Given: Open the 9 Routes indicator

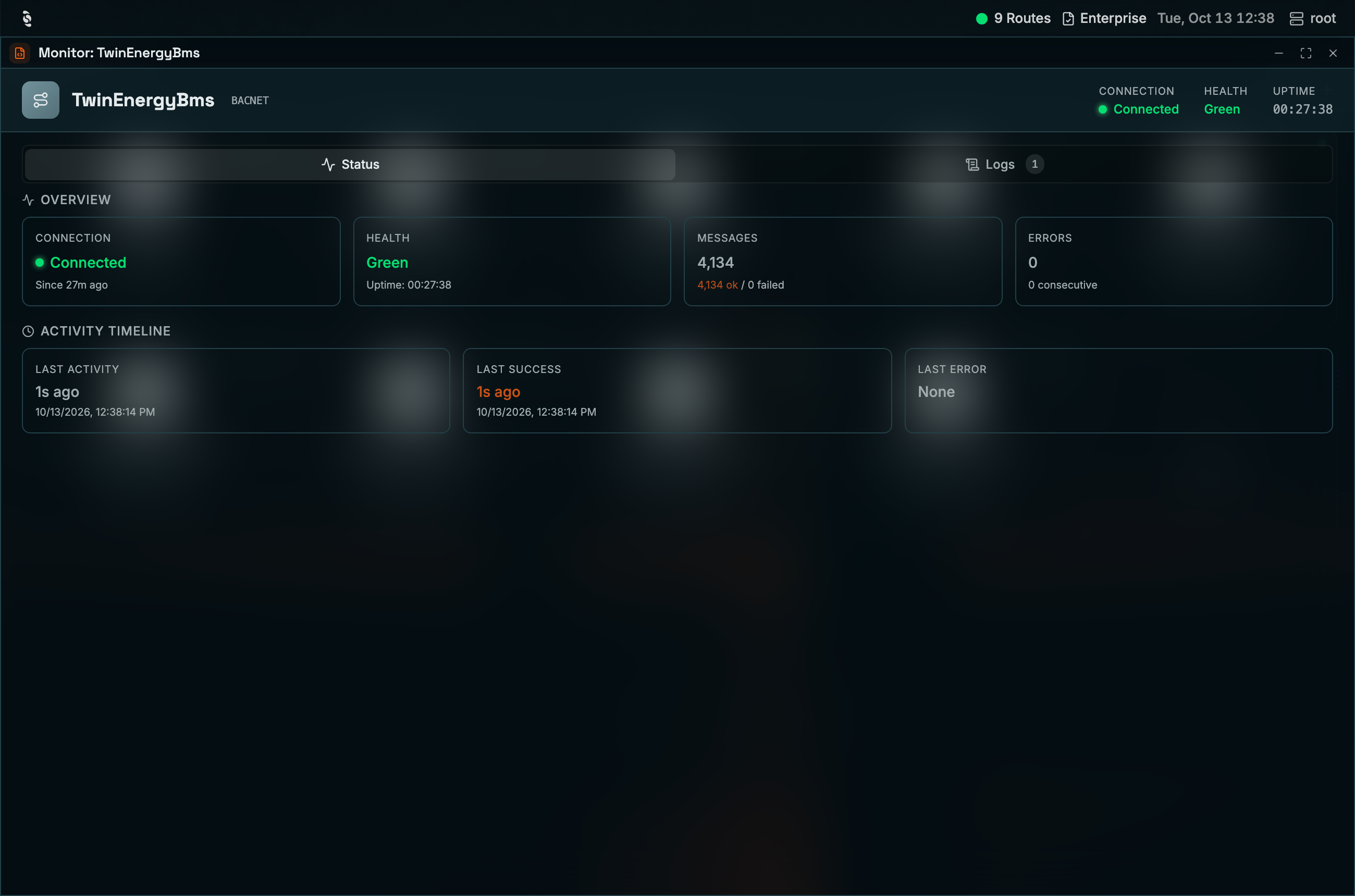Looking at the screenshot, I should tap(1013, 19).
